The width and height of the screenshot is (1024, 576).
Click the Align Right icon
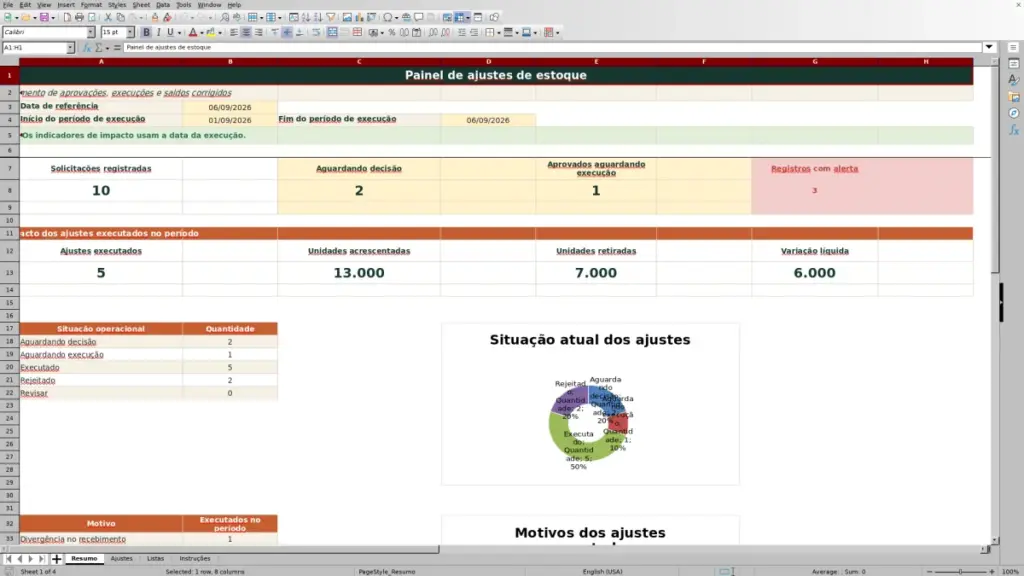tap(259, 33)
